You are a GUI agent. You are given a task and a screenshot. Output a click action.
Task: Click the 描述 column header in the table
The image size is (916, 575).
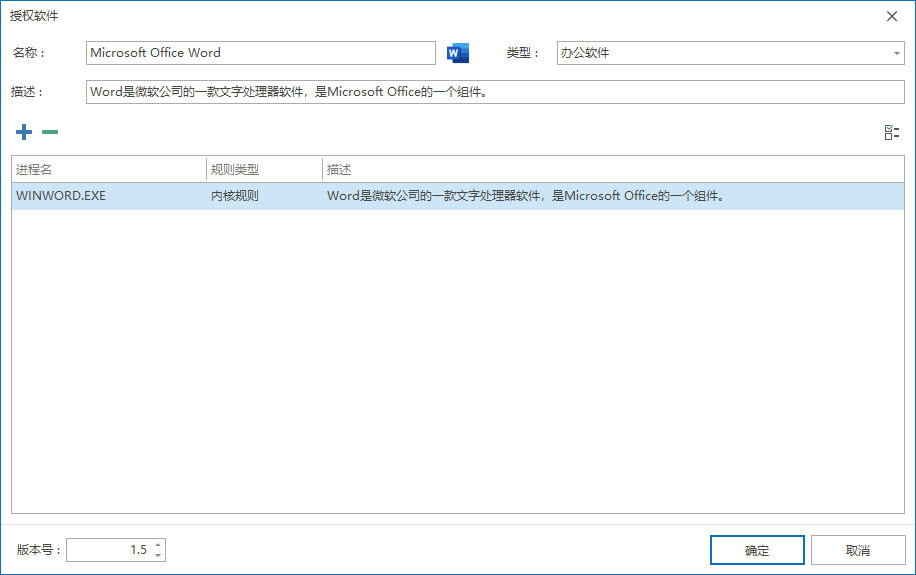tap(612, 170)
